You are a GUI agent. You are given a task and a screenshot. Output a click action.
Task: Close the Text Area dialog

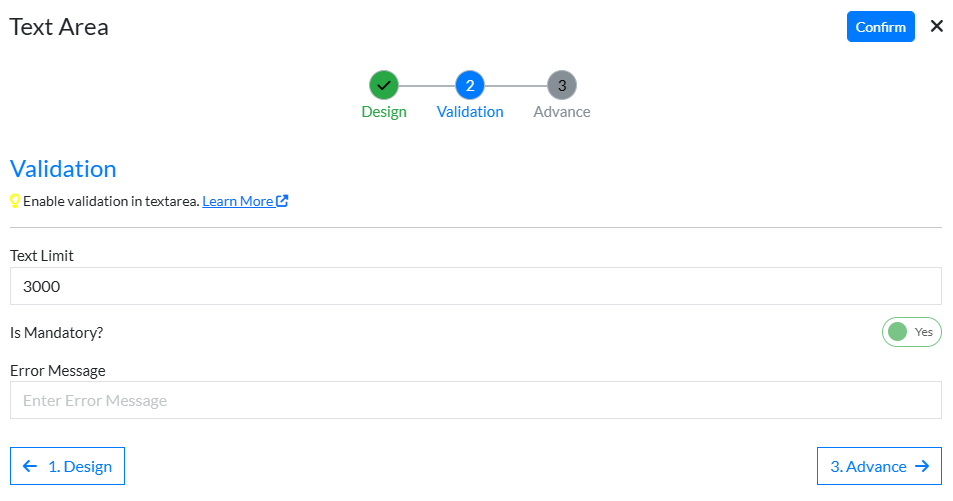point(936,26)
